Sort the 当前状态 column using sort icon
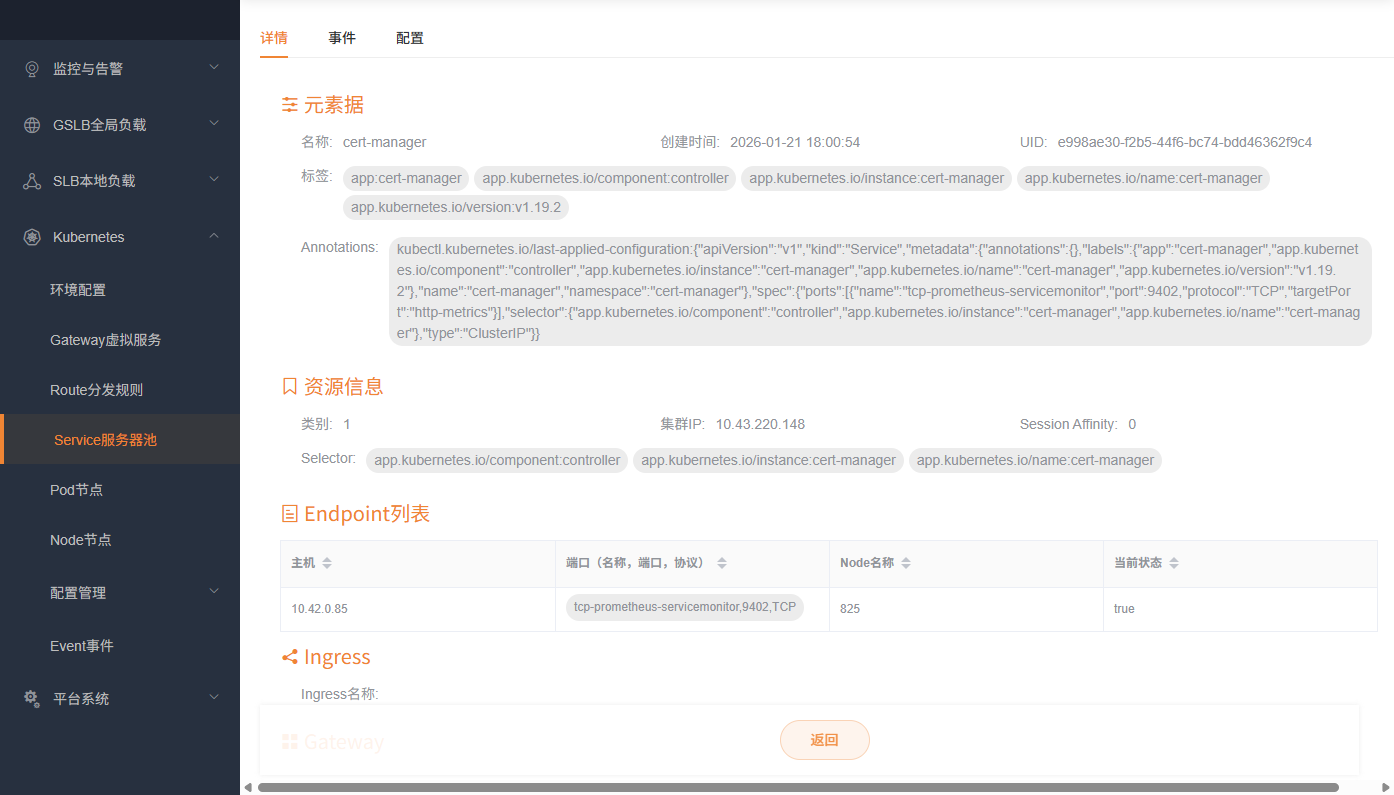Viewport: 1394px width, 795px height. point(1174,563)
